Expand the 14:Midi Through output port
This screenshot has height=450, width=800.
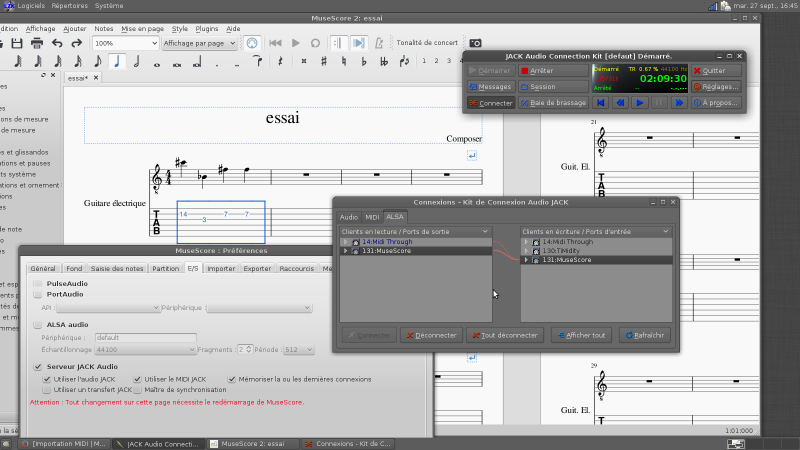point(345,242)
